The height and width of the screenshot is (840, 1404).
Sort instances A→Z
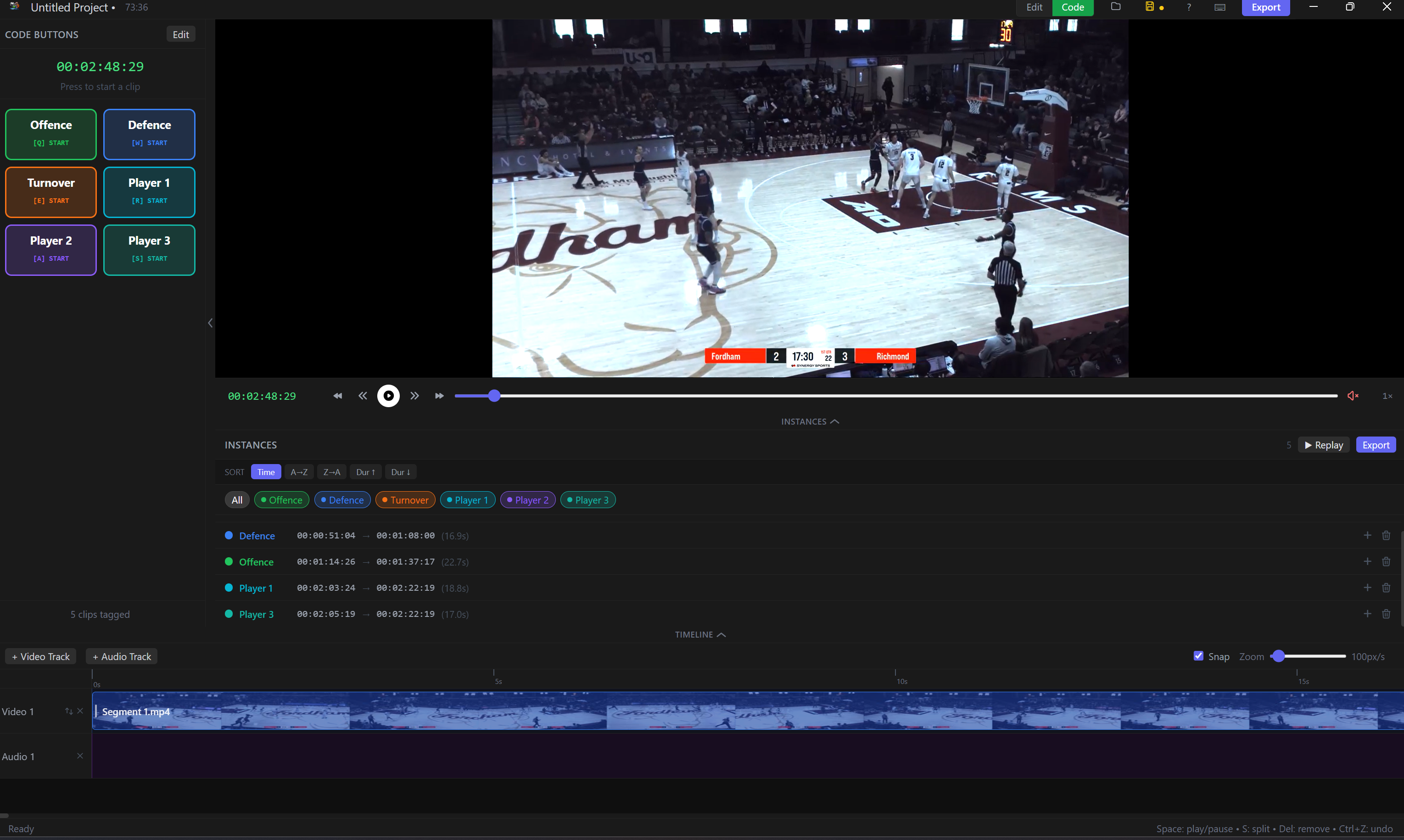[299, 471]
